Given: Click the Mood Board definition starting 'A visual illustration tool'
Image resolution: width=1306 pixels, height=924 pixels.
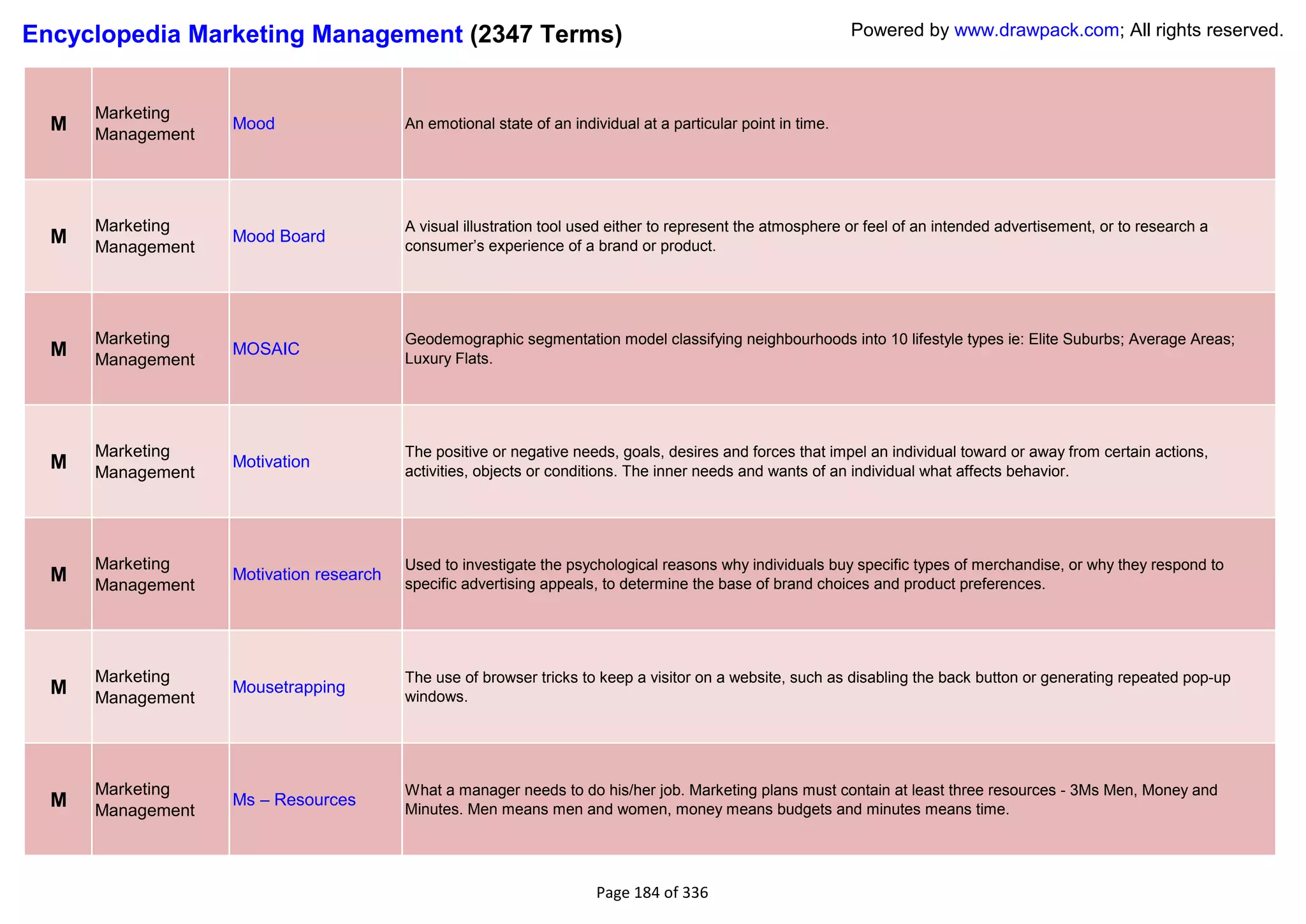Looking at the screenshot, I should [x=806, y=236].
